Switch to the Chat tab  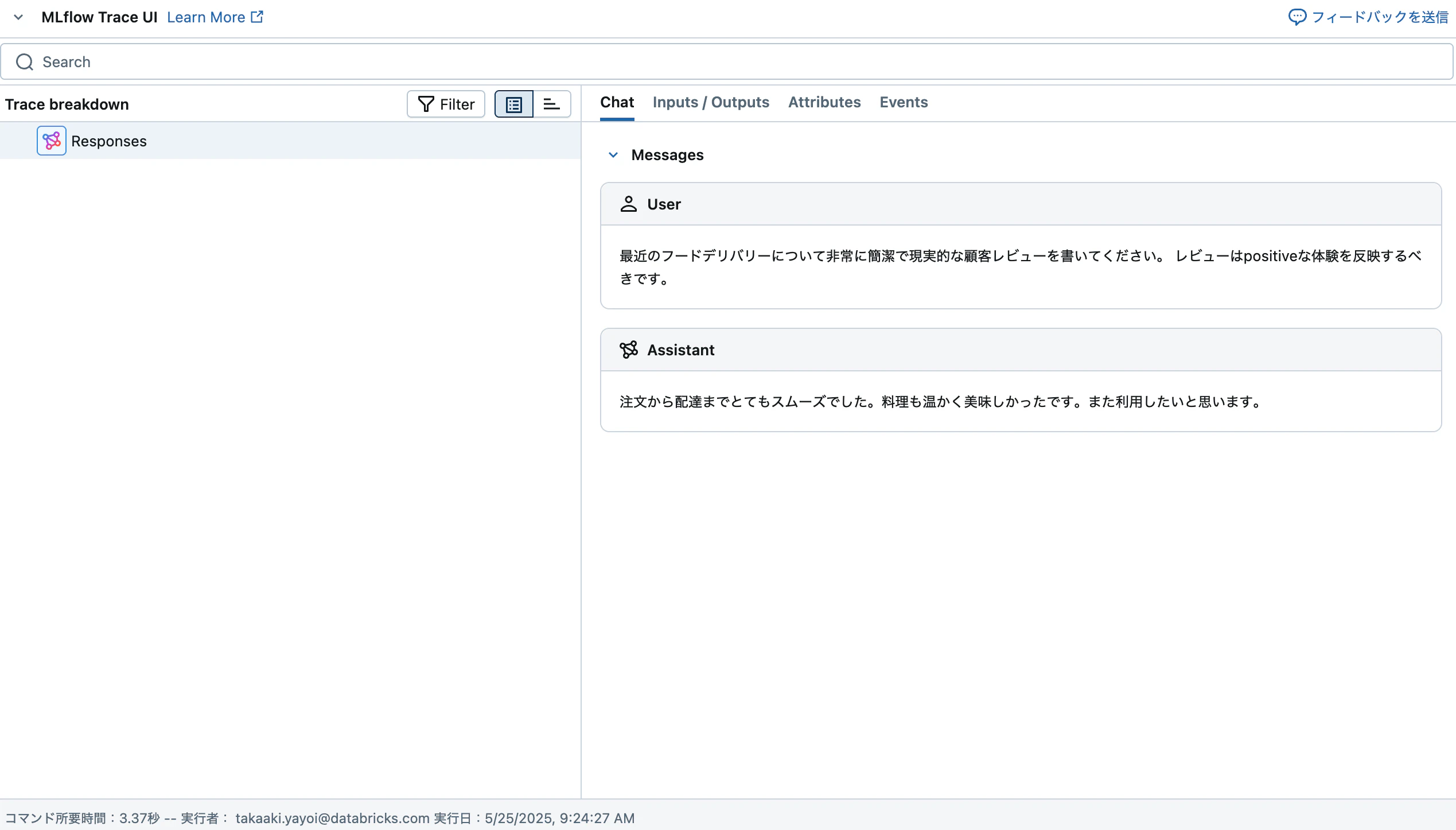coord(617,102)
